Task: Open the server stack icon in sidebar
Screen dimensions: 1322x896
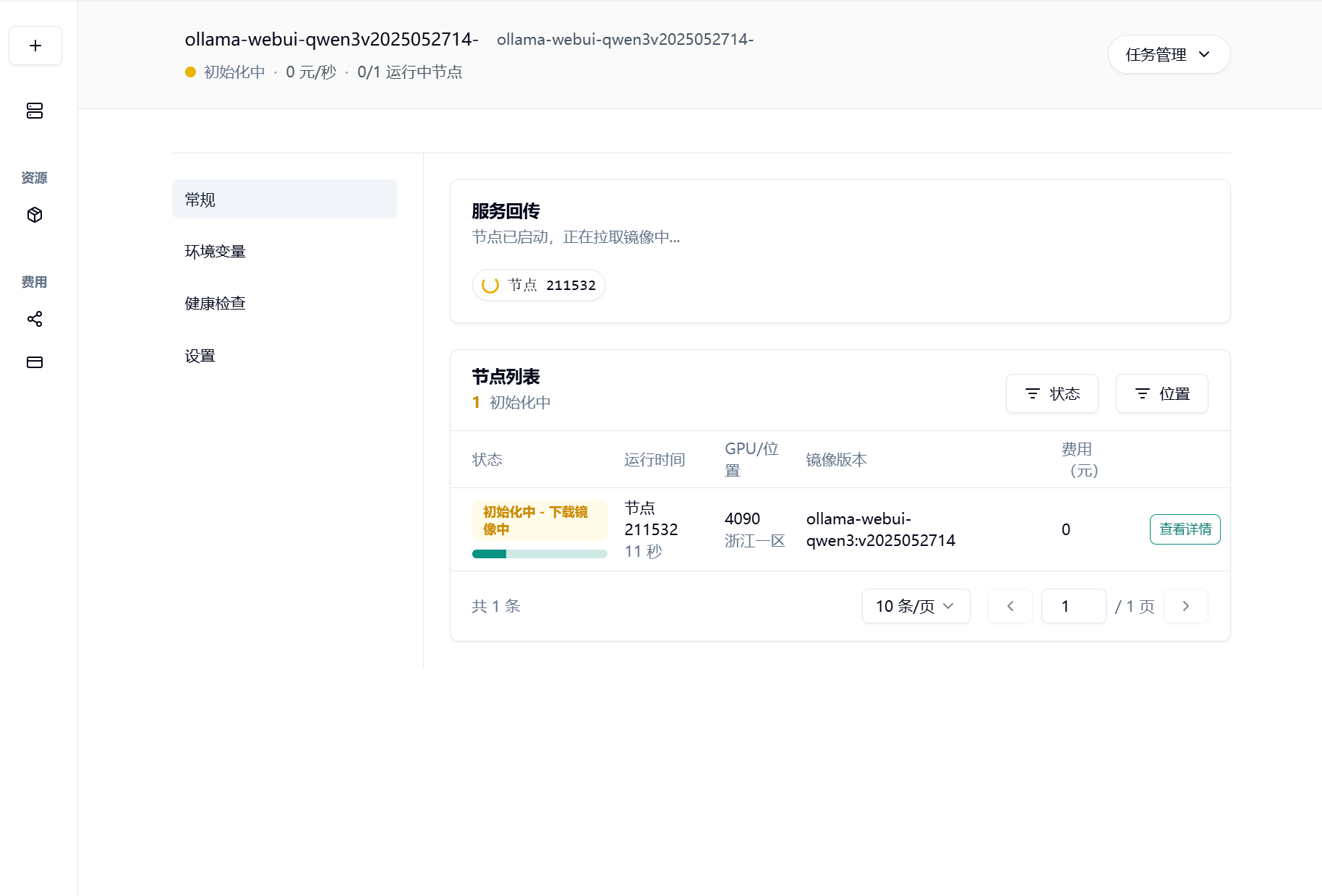Action: (x=35, y=111)
